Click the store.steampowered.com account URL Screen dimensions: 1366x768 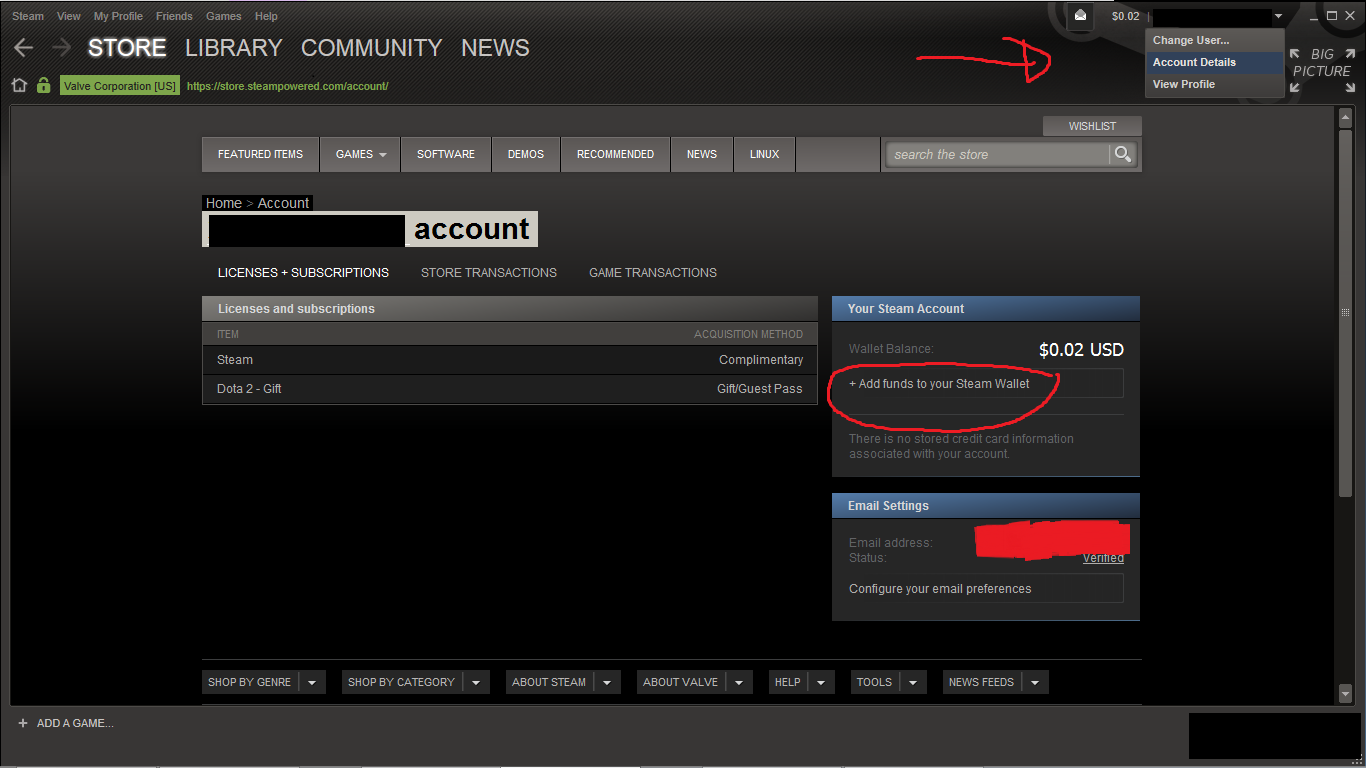tap(288, 86)
